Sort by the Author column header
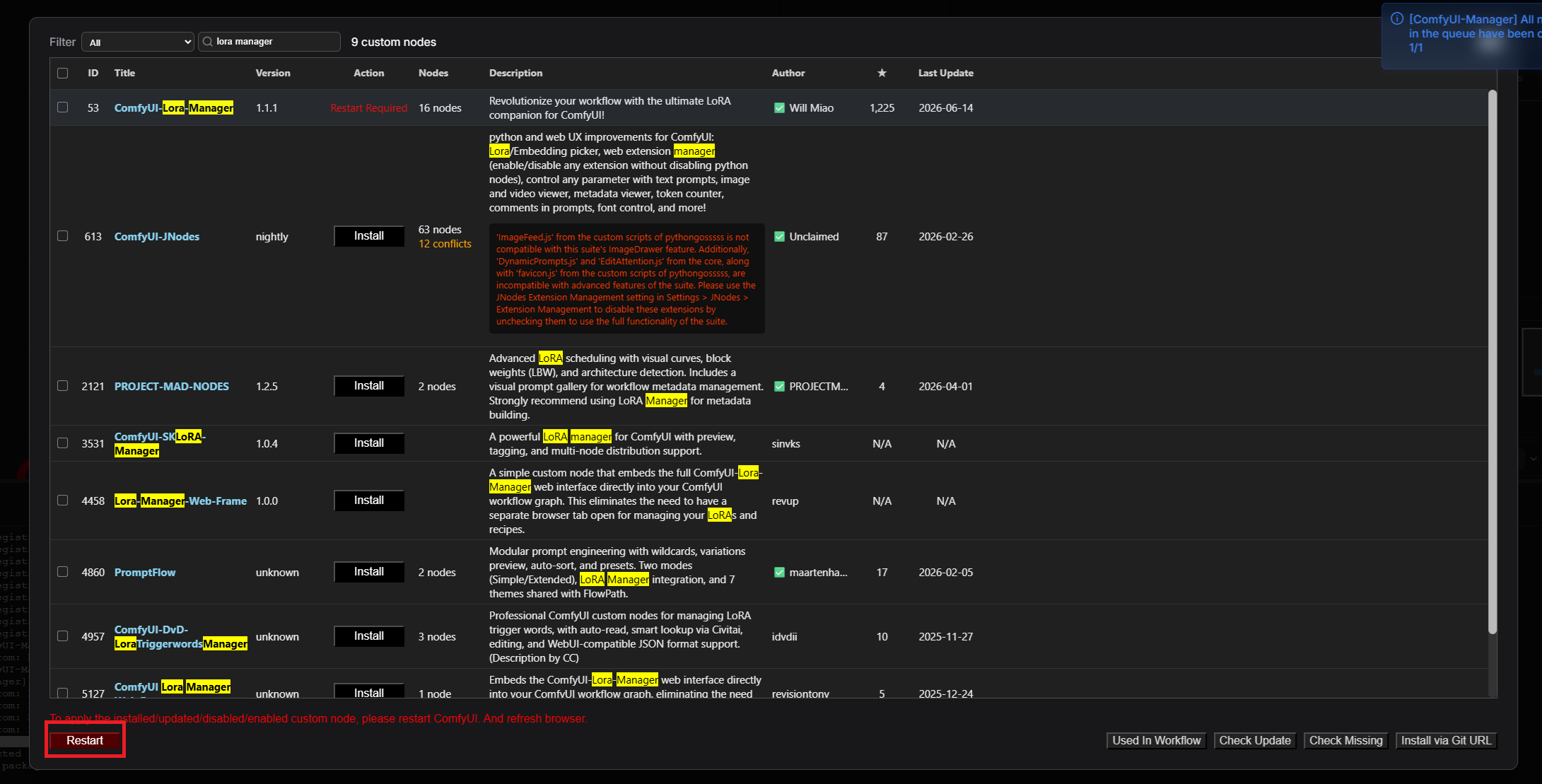Viewport: 1542px width, 784px height. click(788, 73)
